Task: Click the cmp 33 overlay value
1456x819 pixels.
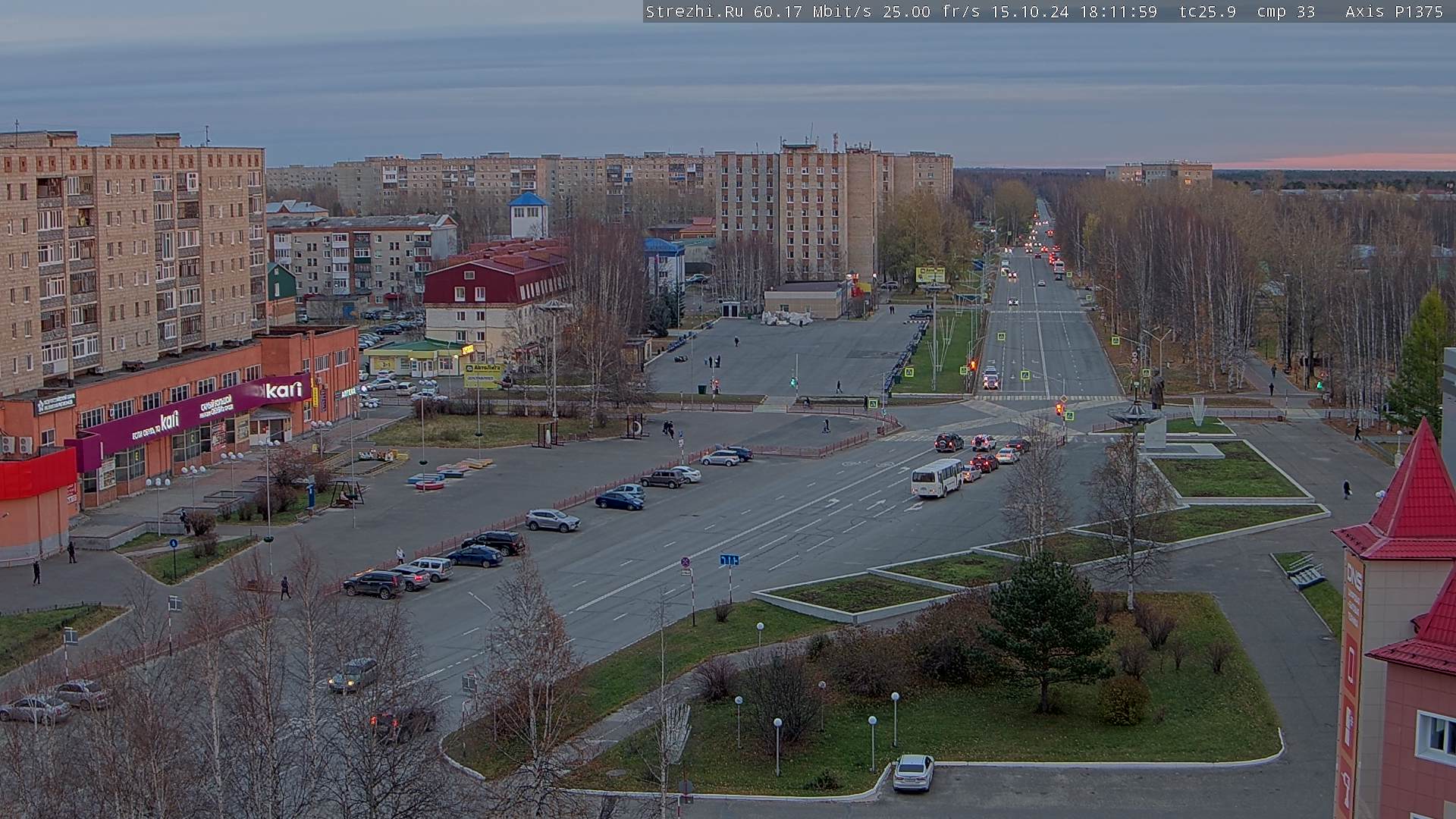Action: [1286, 11]
